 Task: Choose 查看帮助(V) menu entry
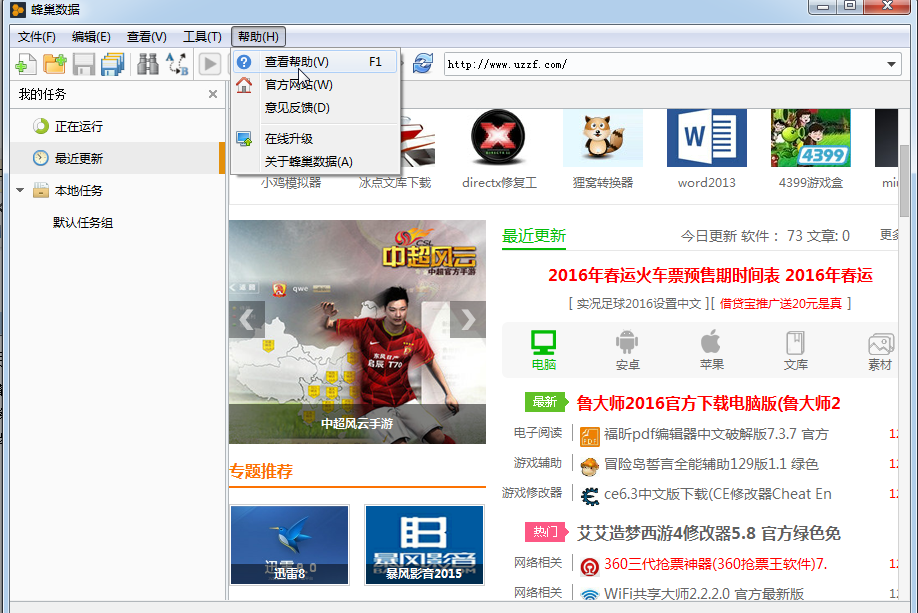coord(316,61)
